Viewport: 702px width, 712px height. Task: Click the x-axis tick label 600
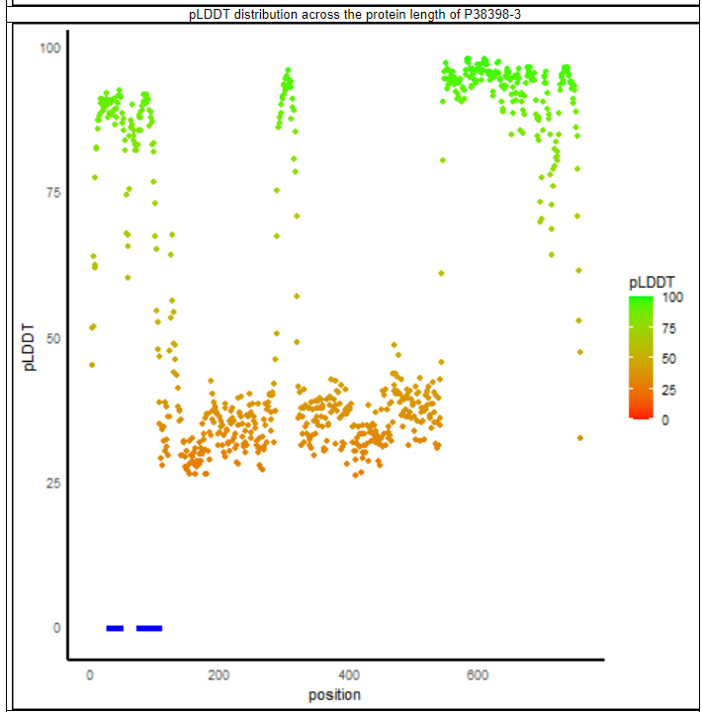click(478, 675)
